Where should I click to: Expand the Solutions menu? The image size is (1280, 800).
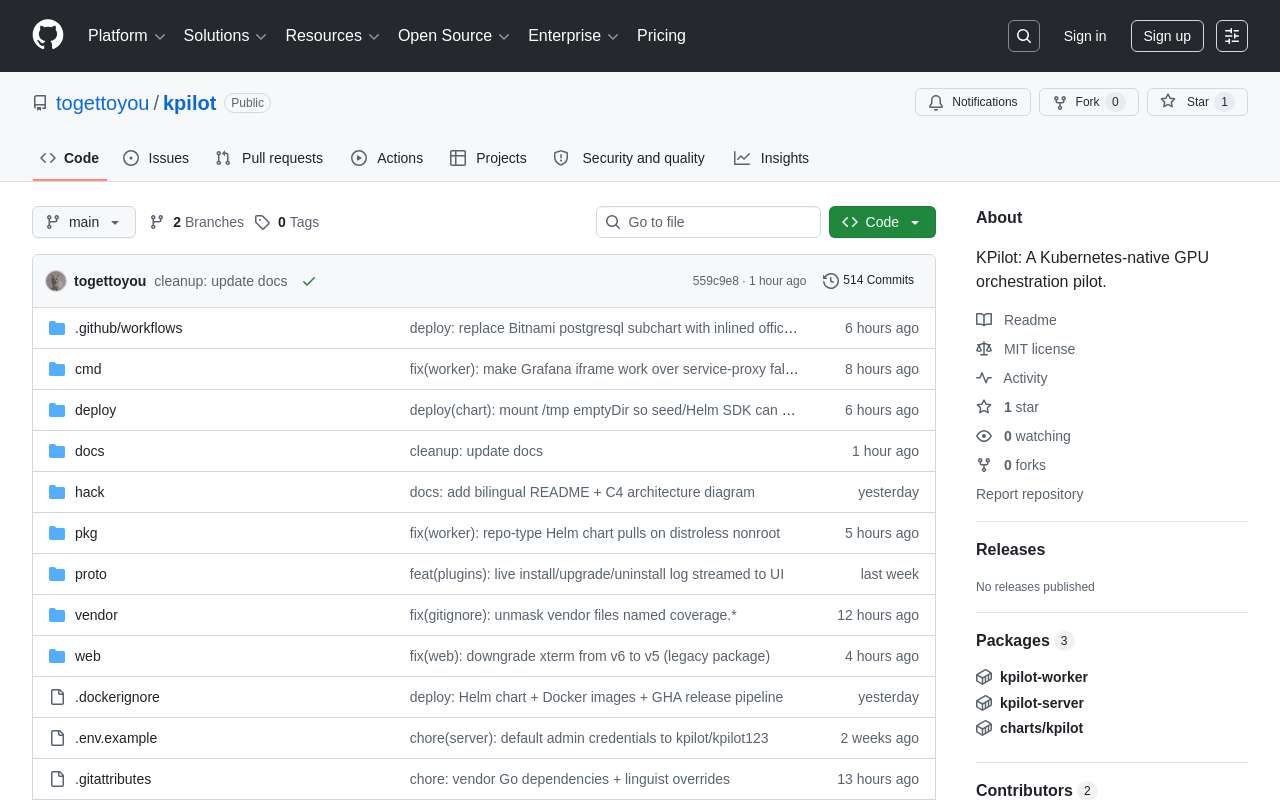(x=225, y=36)
